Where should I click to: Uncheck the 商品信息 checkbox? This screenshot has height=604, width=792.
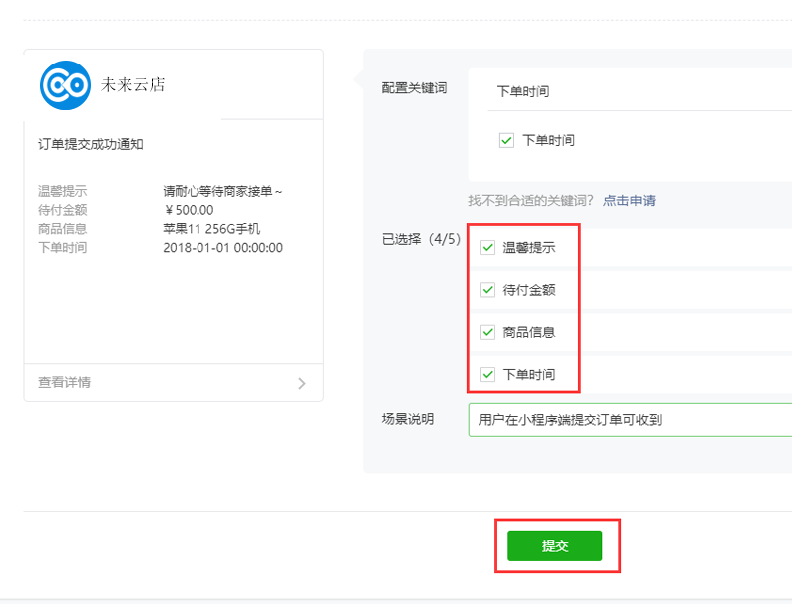coord(488,332)
